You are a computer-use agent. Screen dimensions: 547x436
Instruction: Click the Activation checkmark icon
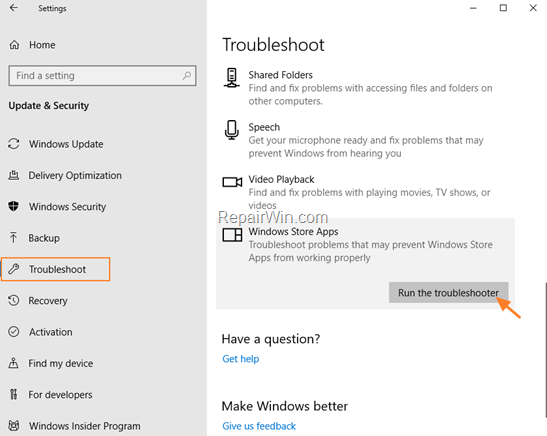click(14, 332)
